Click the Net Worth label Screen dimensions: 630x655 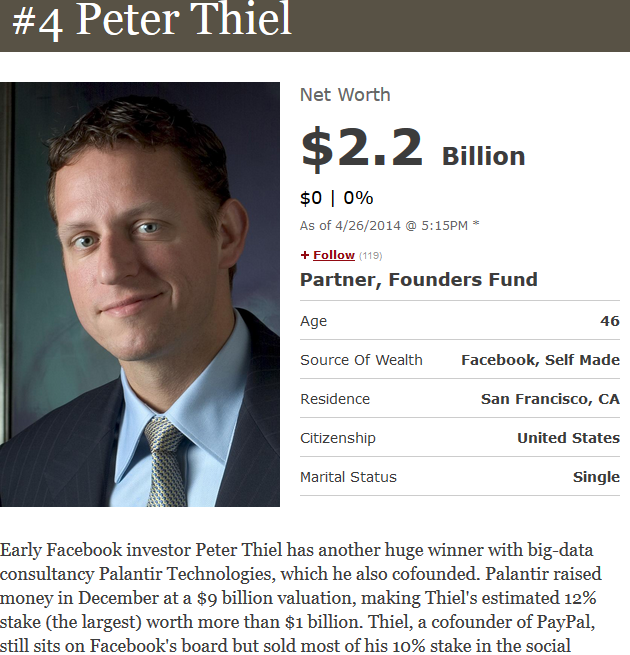345,95
